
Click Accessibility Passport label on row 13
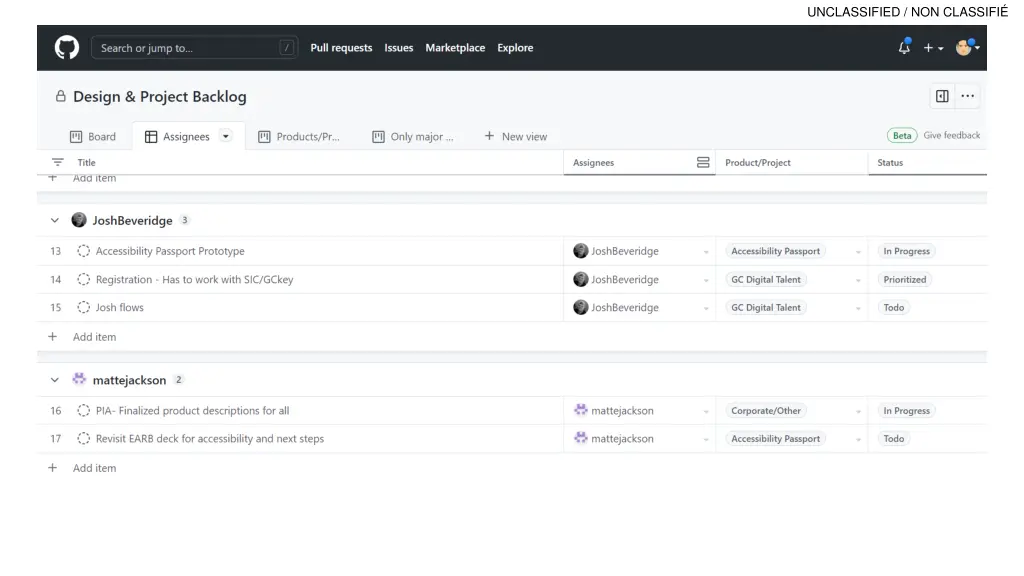(775, 251)
